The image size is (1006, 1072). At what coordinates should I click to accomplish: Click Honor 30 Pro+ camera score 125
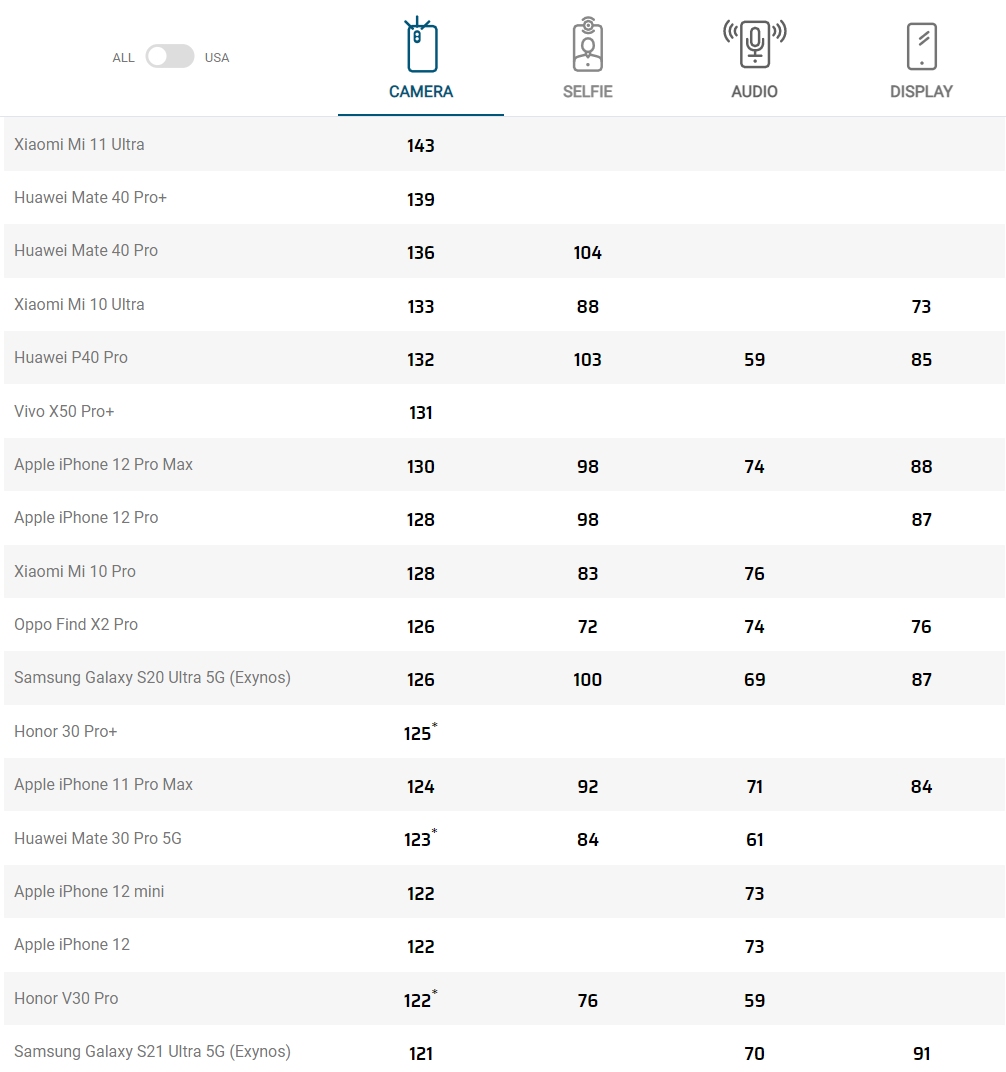[x=418, y=733]
